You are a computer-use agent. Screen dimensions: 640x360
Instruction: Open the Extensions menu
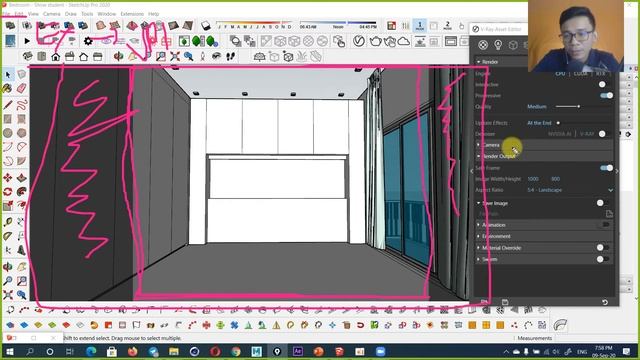132,14
